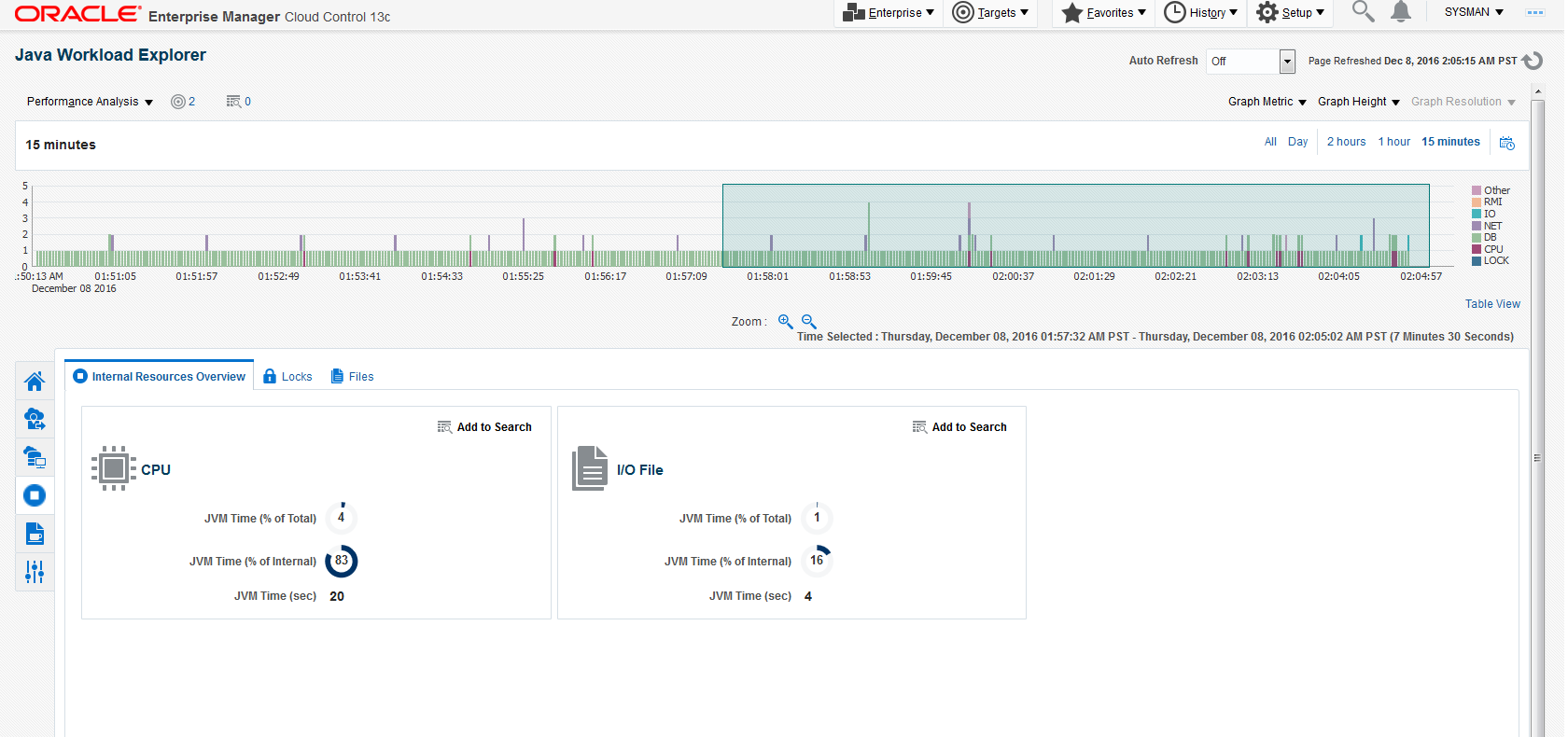The image size is (1568, 737).
Task: Select the 2 hours time range
Action: [1346, 142]
